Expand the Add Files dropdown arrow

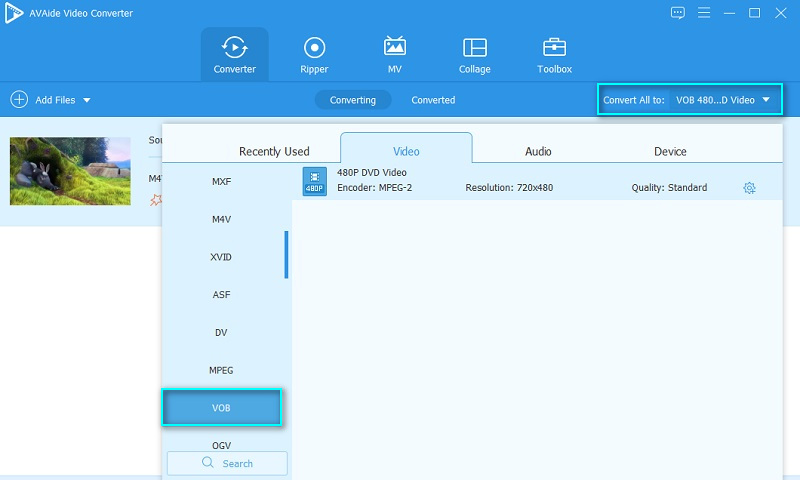[x=87, y=100]
